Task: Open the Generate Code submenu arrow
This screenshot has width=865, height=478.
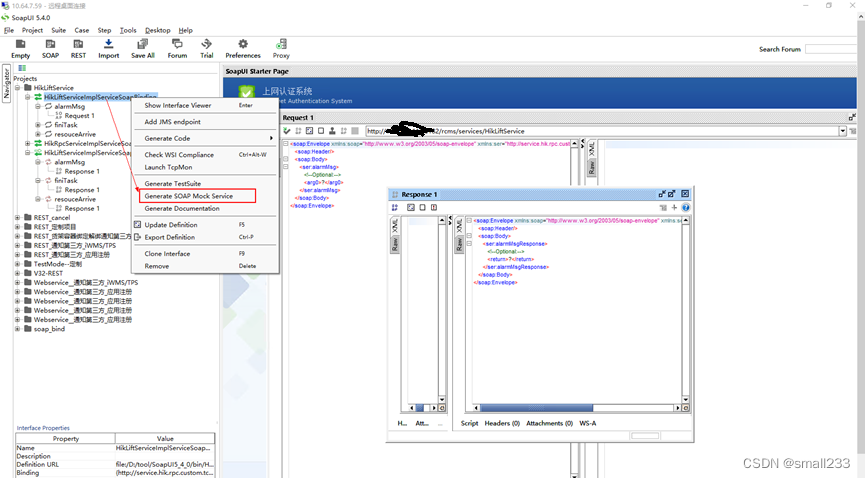Action: click(271, 138)
